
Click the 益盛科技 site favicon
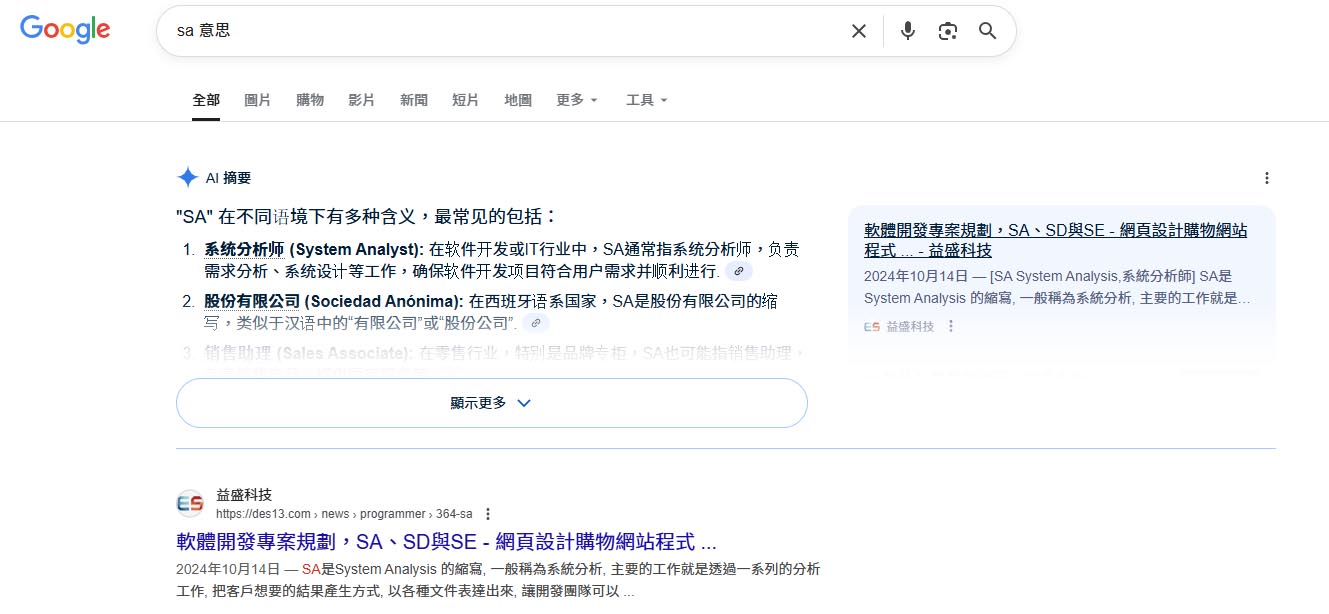(x=190, y=501)
